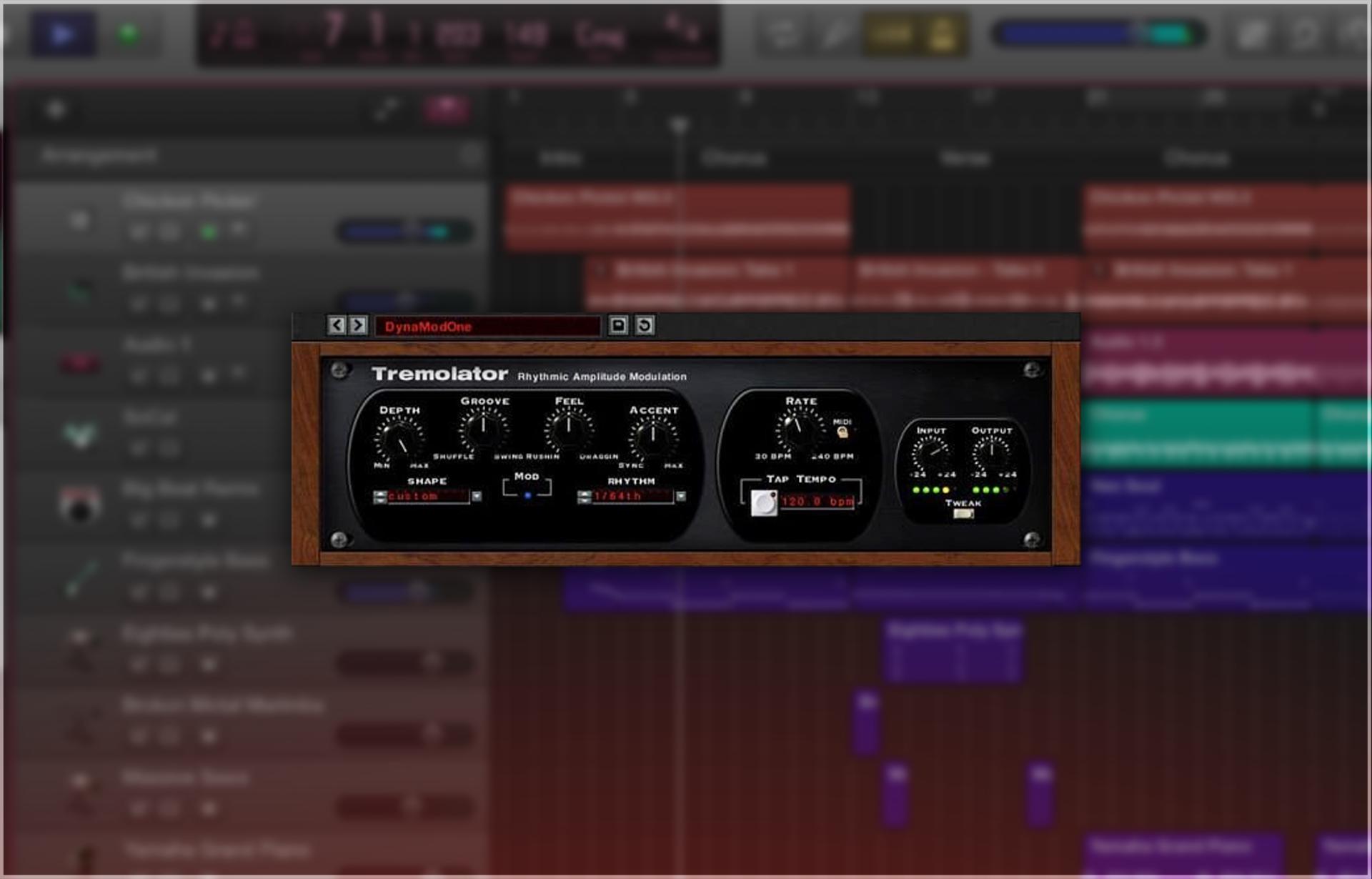Click the Rhythm stepper arrows
1372x879 pixels.
point(585,497)
